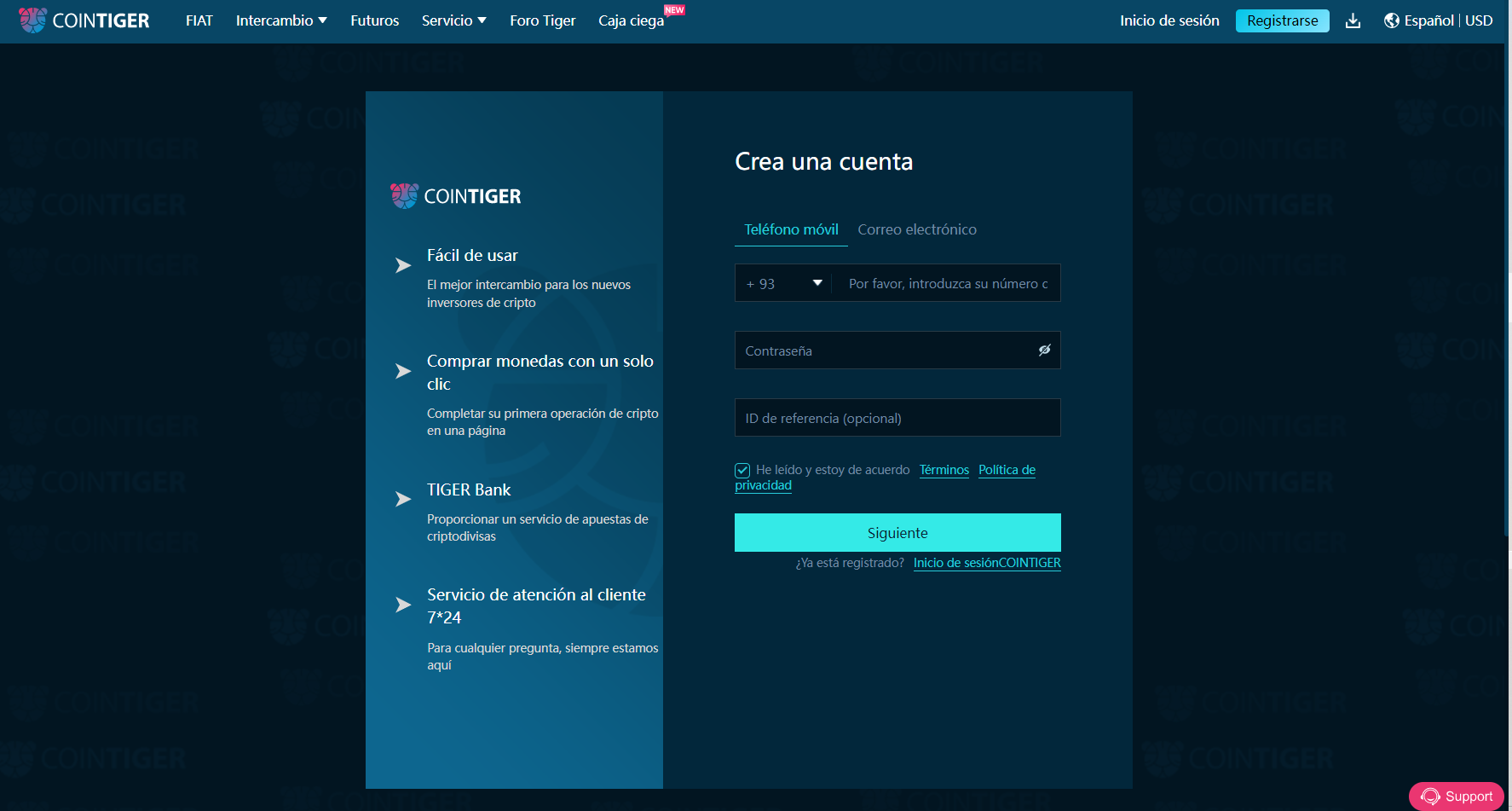Click the Crea una cuenta heading
Screen dimensions: 1512x811
[824, 161]
